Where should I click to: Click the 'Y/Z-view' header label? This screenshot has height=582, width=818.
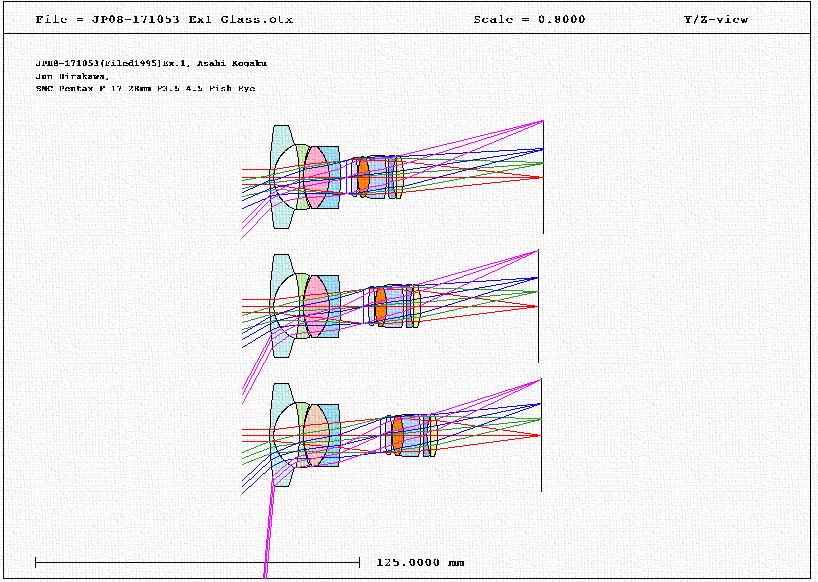coord(716,20)
